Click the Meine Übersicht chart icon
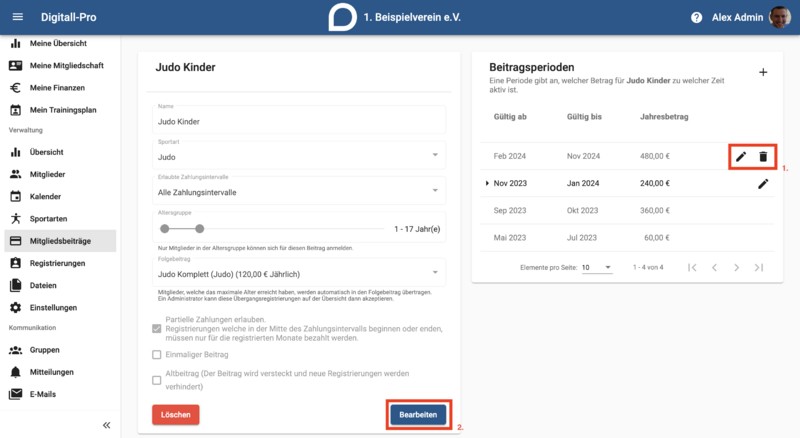 click(16, 43)
